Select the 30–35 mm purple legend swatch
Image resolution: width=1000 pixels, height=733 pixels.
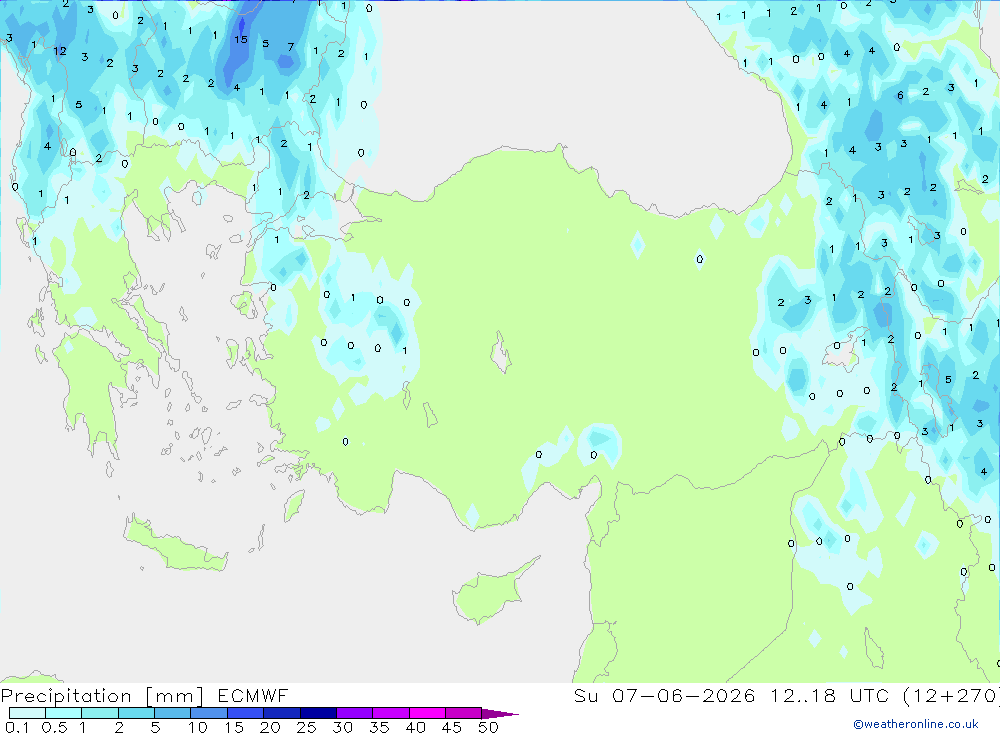[x=355, y=713]
